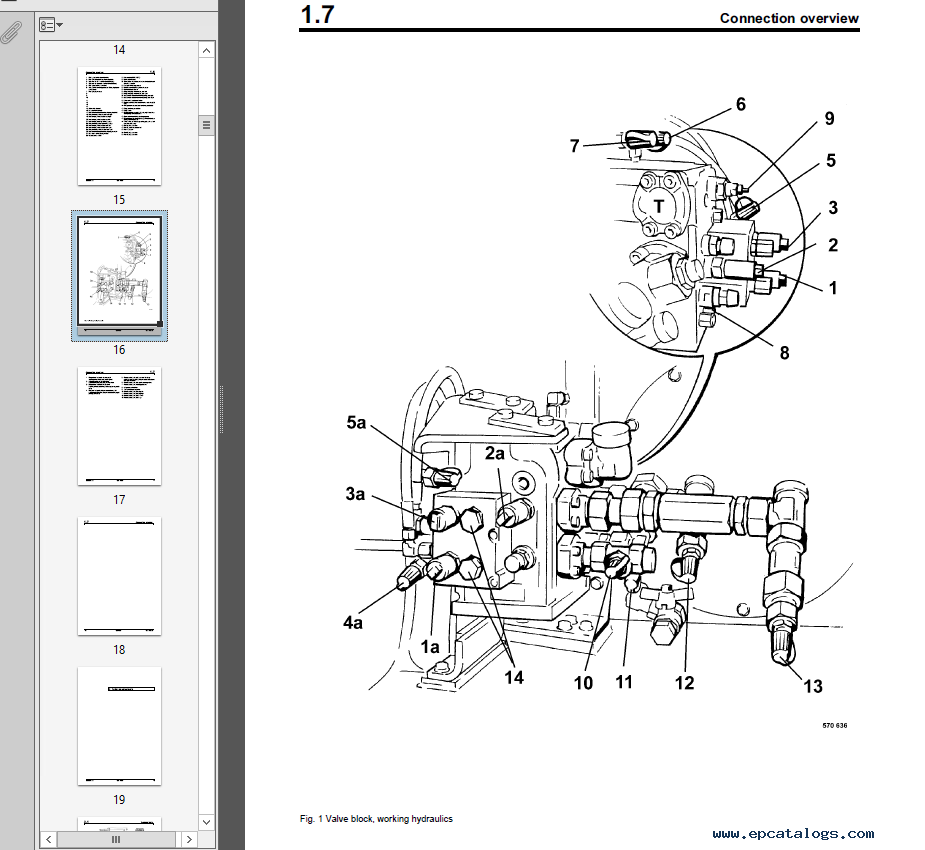Click the section number "1.7" heading
This screenshot has height=850, width=925.
317,15
